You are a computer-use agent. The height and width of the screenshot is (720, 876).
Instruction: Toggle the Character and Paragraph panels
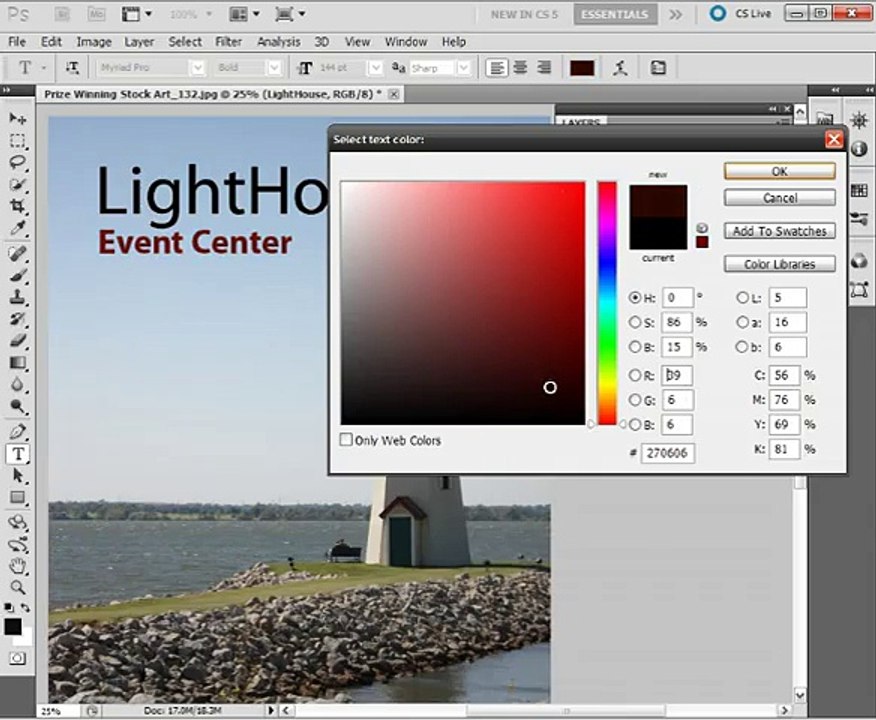pos(658,68)
